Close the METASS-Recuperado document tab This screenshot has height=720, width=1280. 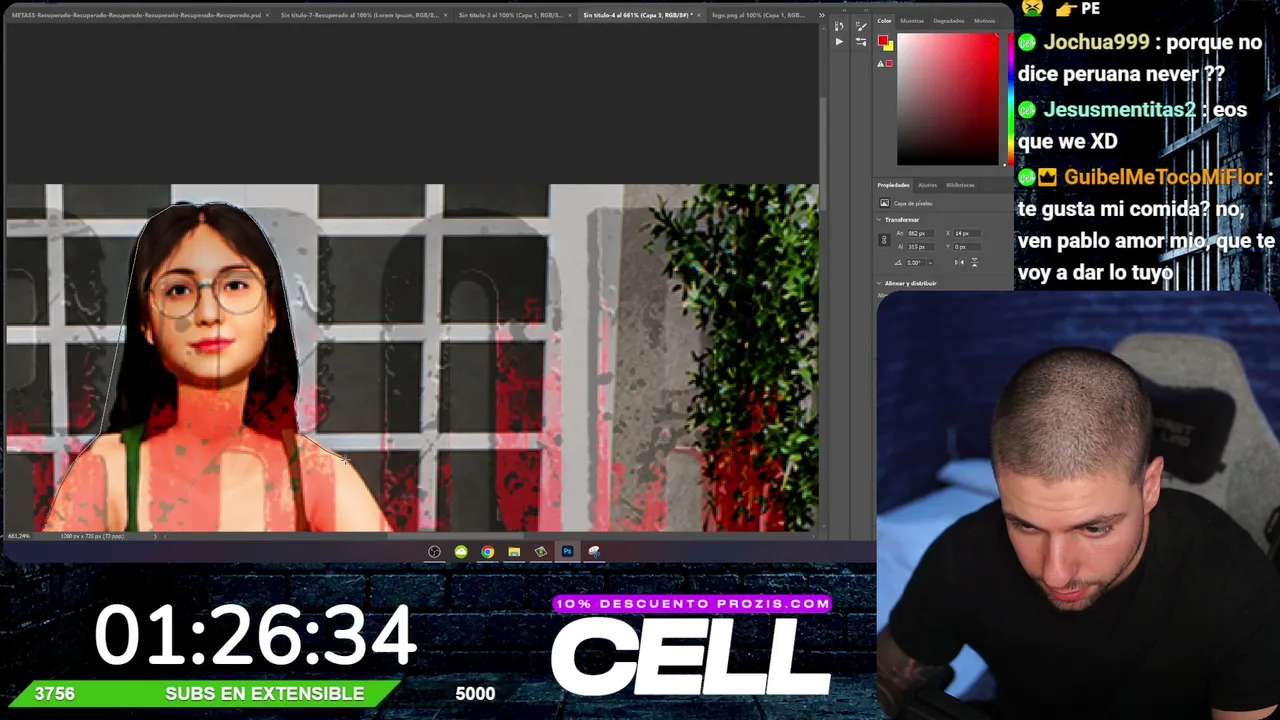tap(268, 15)
